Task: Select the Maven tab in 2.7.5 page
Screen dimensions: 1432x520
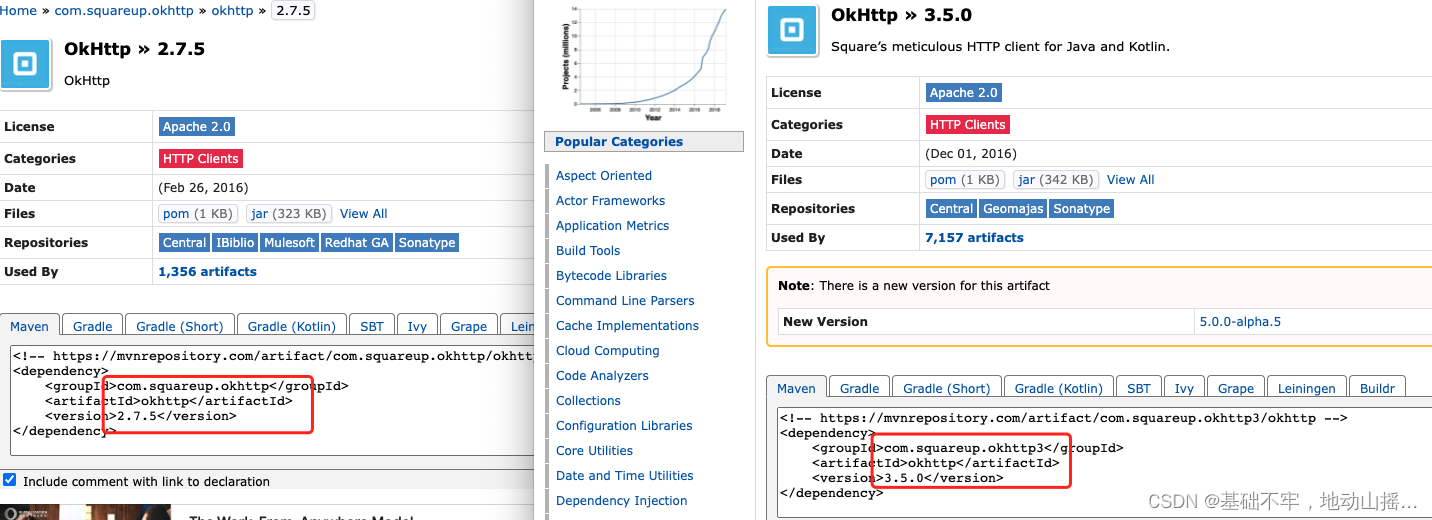Action: [29, 325]
